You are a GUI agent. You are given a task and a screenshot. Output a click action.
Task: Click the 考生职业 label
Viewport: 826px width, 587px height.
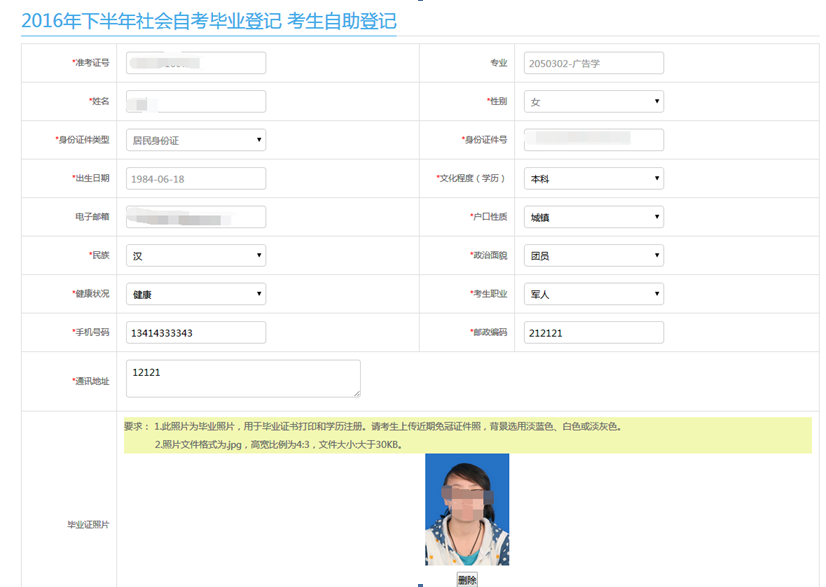(x=488, y=294)
